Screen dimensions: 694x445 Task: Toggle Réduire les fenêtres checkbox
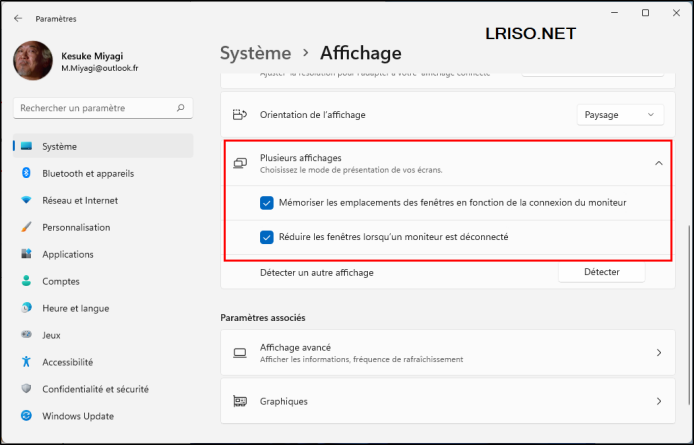pyautogui.click(x=266, y=237)
